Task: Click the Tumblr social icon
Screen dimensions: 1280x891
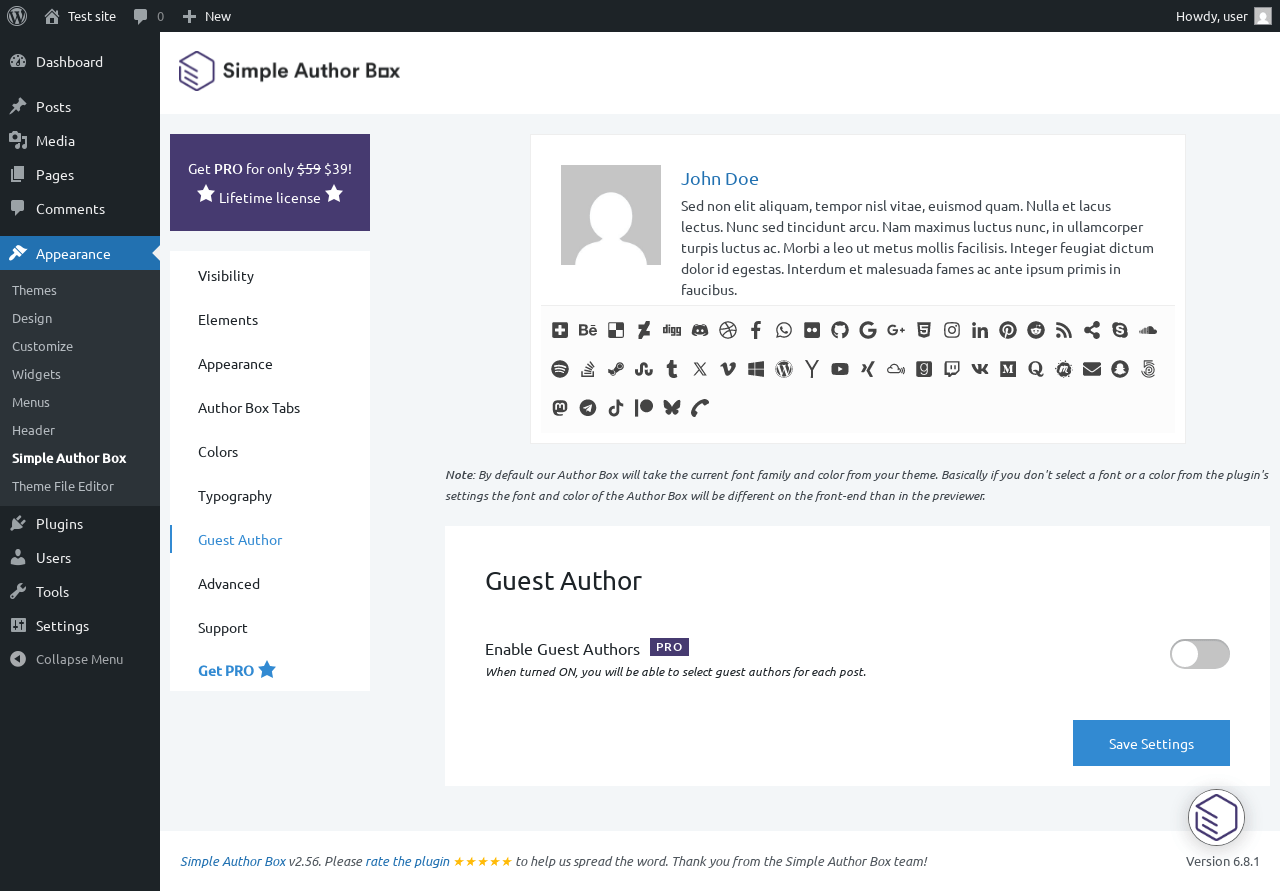Action: click(x=672, y=369)
